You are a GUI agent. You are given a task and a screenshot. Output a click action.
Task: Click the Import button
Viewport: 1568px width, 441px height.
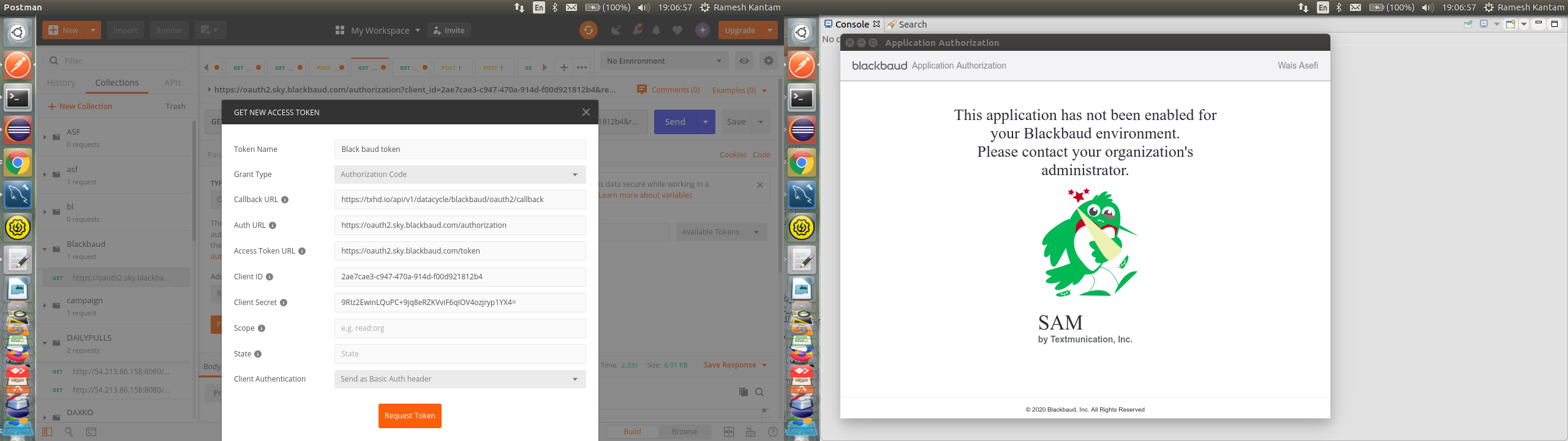(126, 30)
